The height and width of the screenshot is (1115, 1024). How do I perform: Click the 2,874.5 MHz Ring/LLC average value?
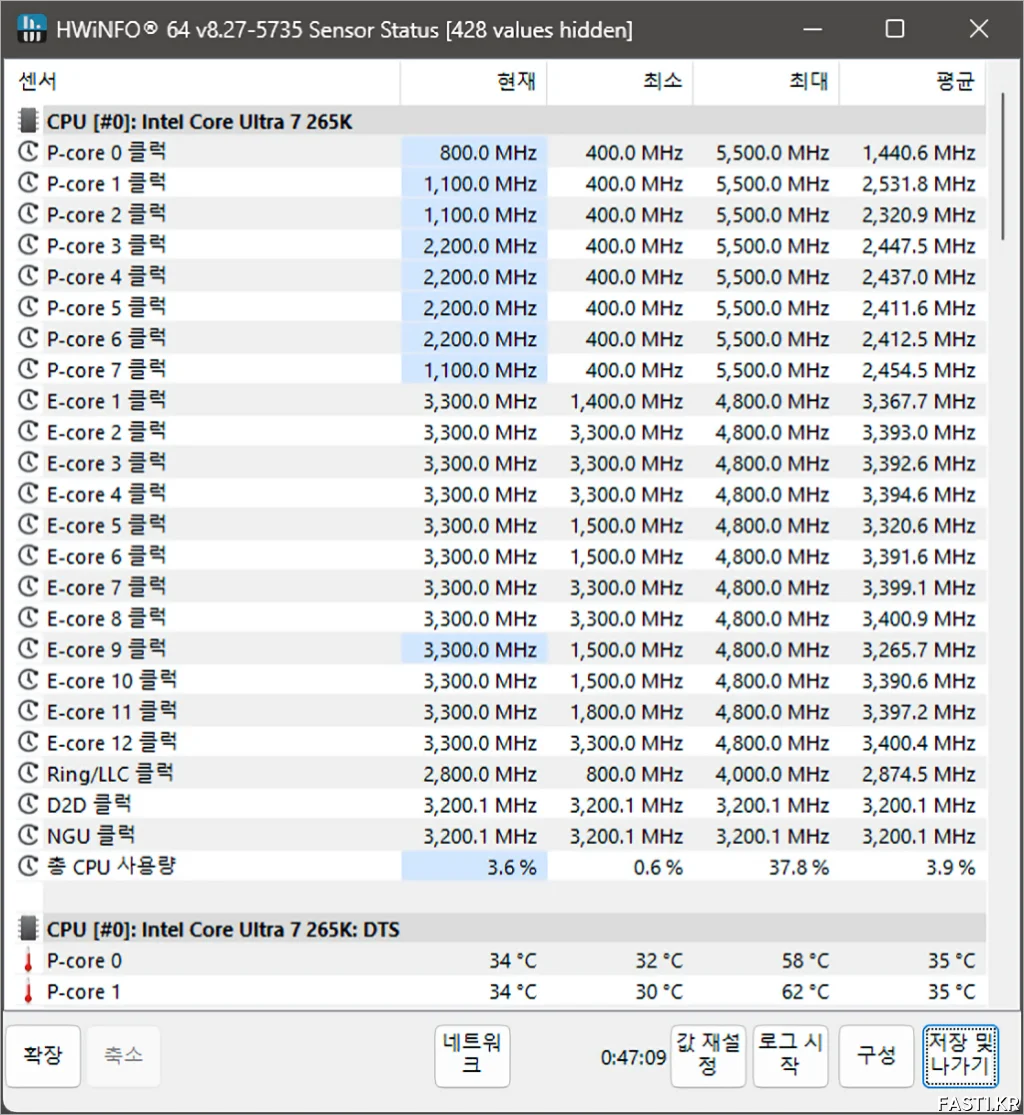tap(919, 774)
